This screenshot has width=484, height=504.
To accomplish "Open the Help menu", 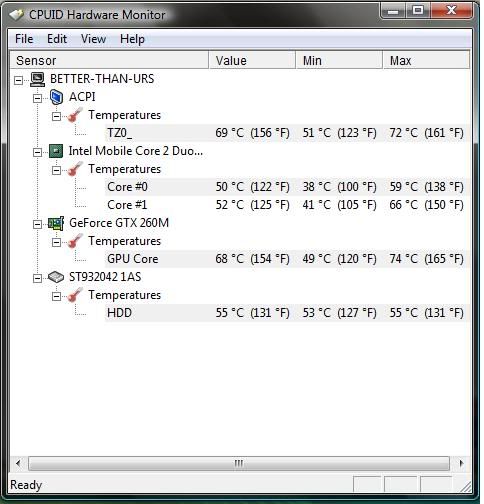I will 132,39.
